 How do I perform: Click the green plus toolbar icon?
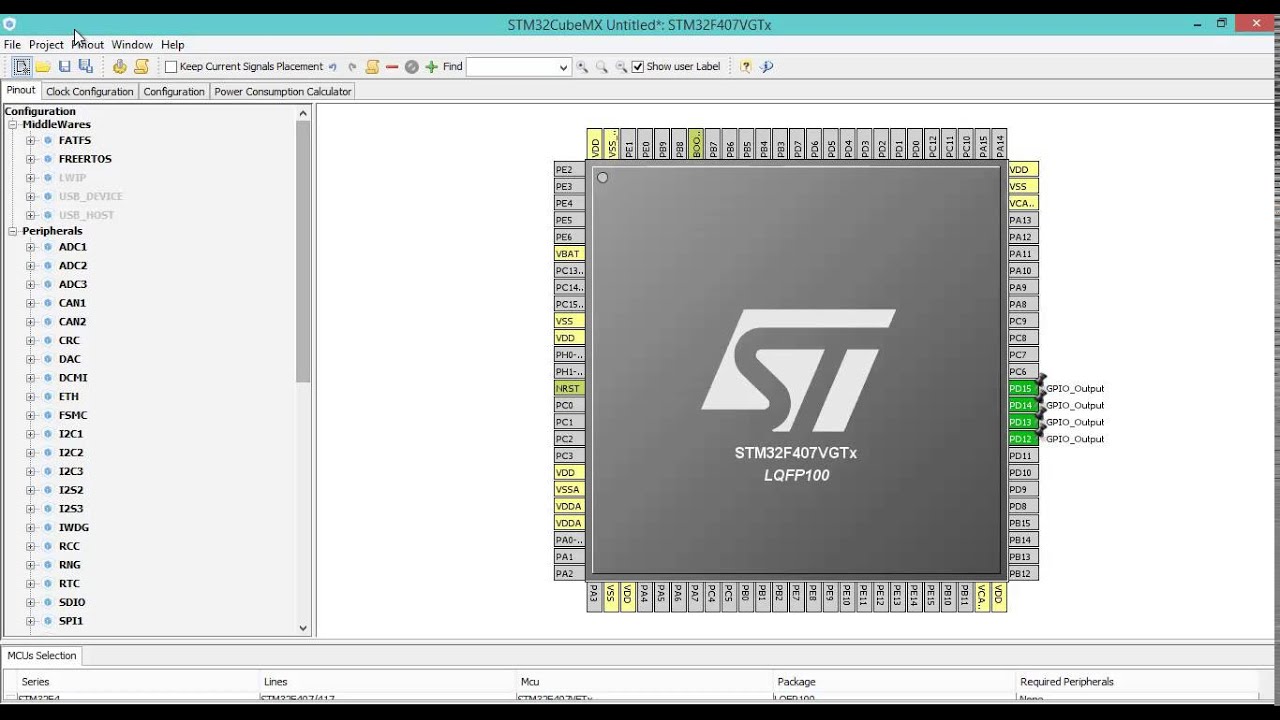pos(431,67)
